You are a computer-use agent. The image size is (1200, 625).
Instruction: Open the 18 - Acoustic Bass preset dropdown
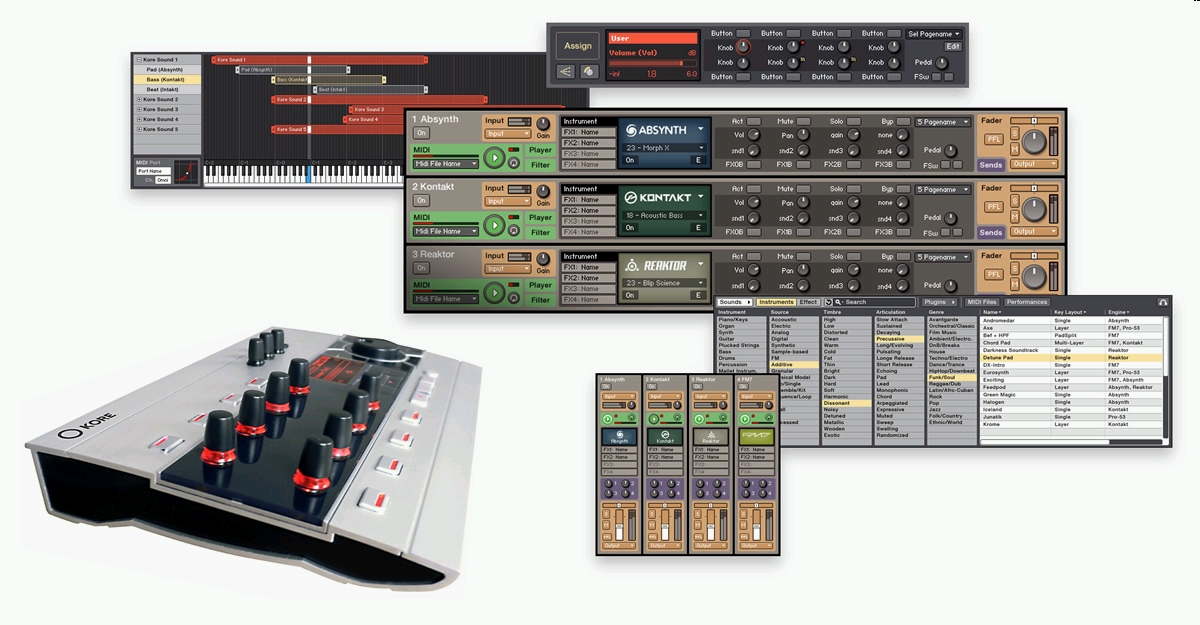point(664,215)
